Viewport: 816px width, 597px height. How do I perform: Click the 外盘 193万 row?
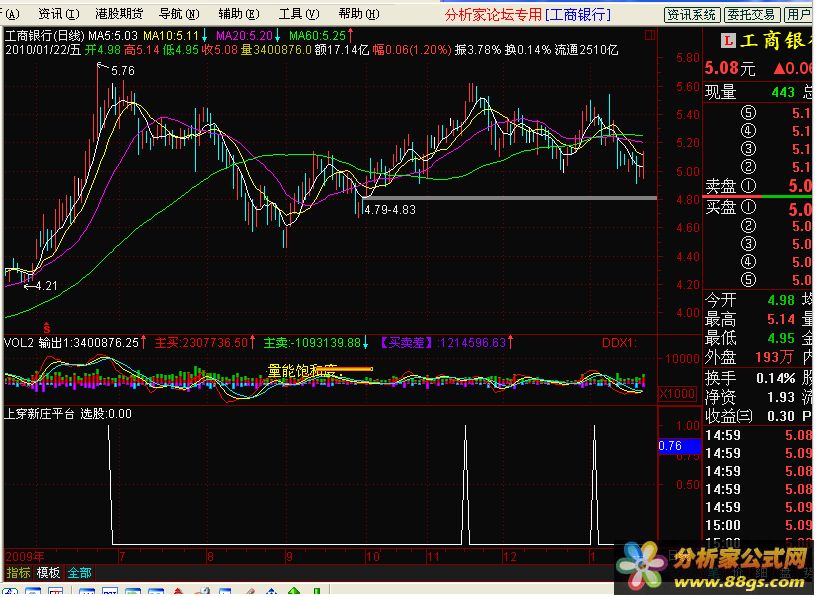(750, 358)
